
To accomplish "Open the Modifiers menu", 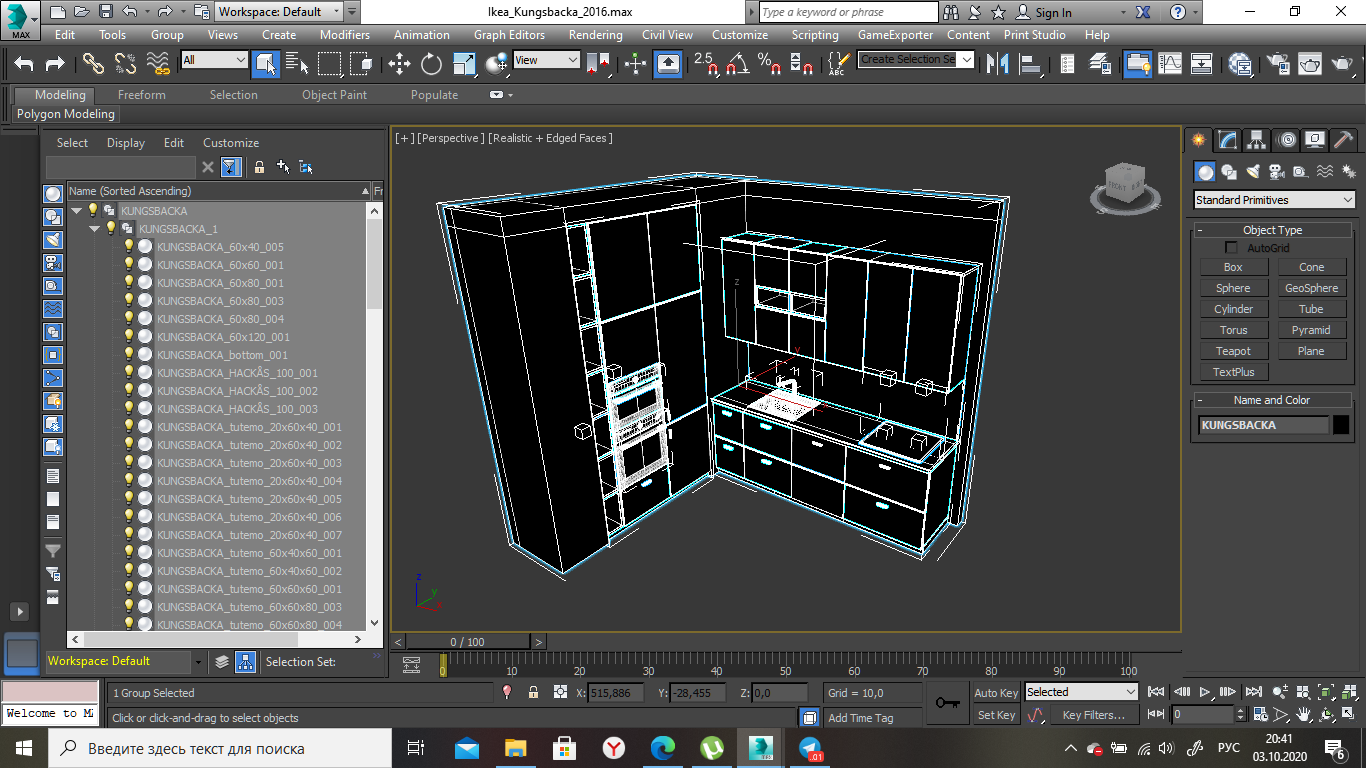I will coord(345,34).
